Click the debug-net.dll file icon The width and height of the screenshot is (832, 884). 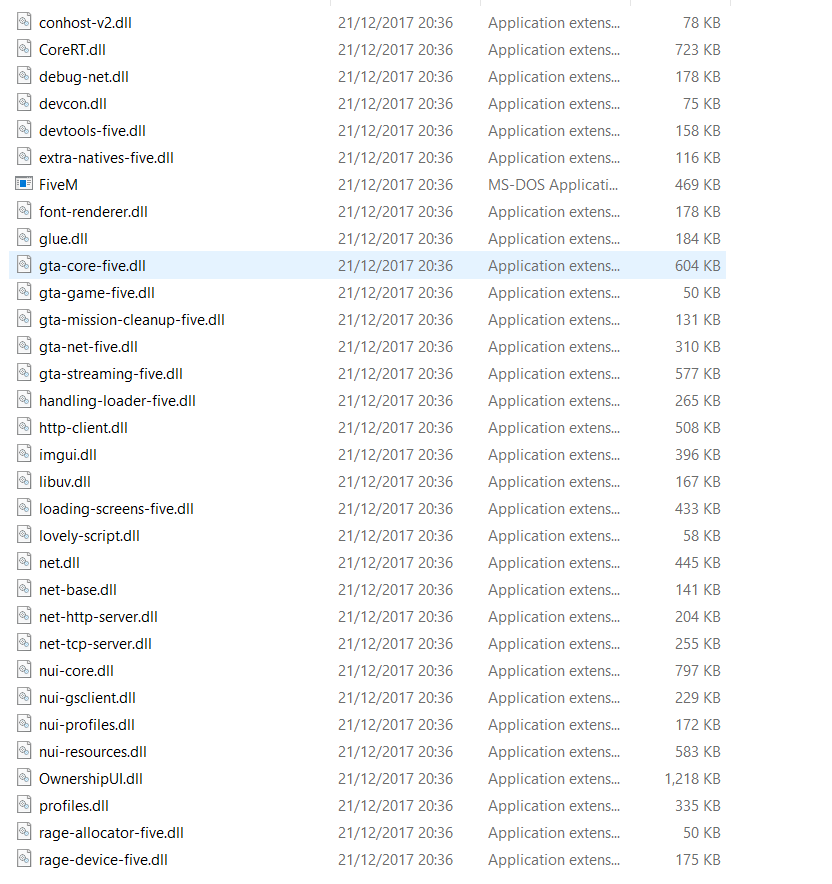24,76
